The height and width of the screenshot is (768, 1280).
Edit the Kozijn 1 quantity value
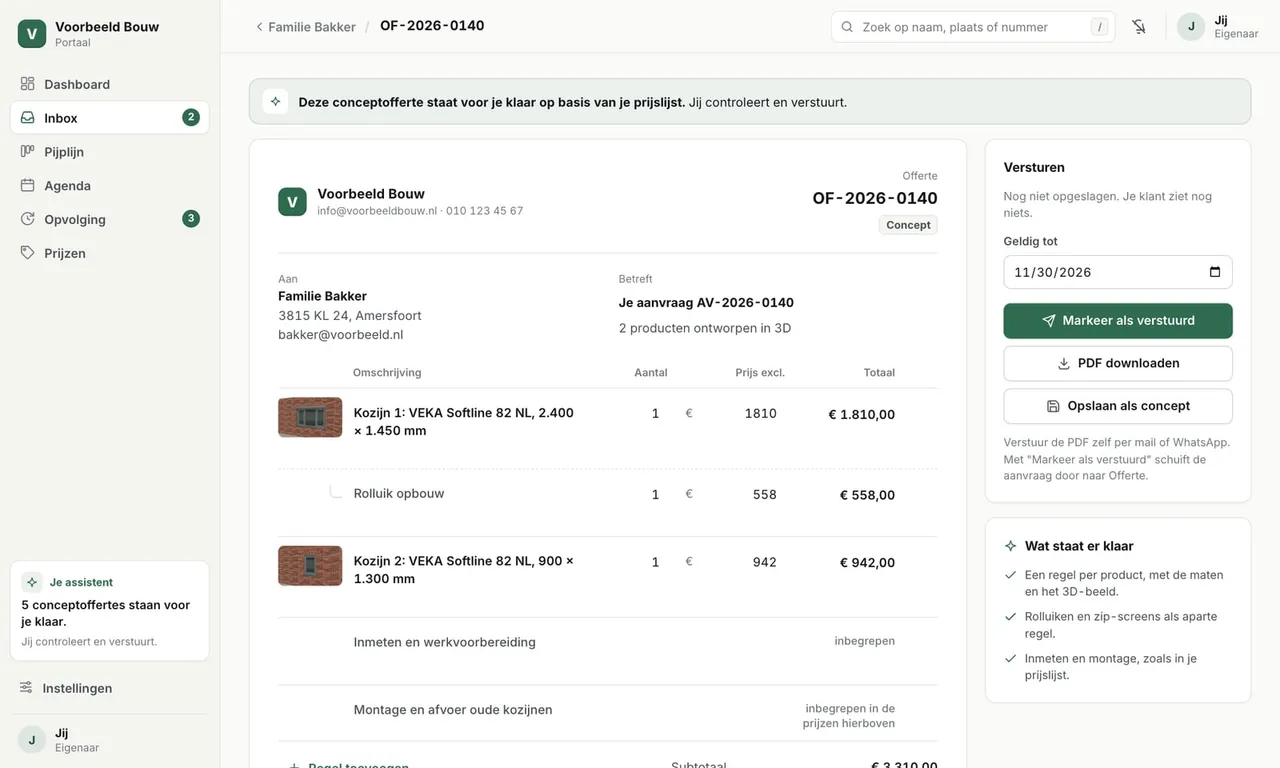click(x=655, y=413)
